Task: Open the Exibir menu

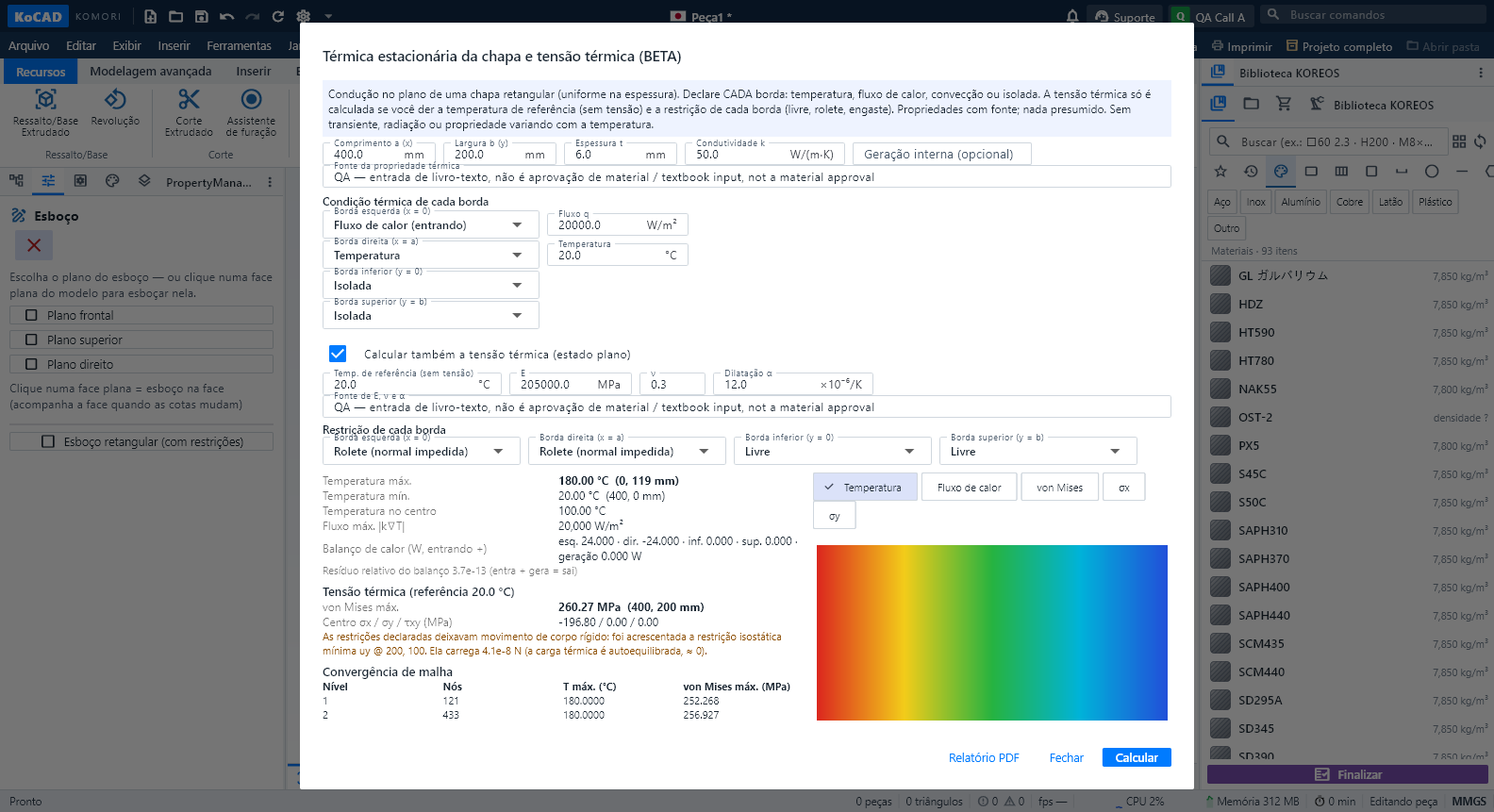Action: coord(126,46)
